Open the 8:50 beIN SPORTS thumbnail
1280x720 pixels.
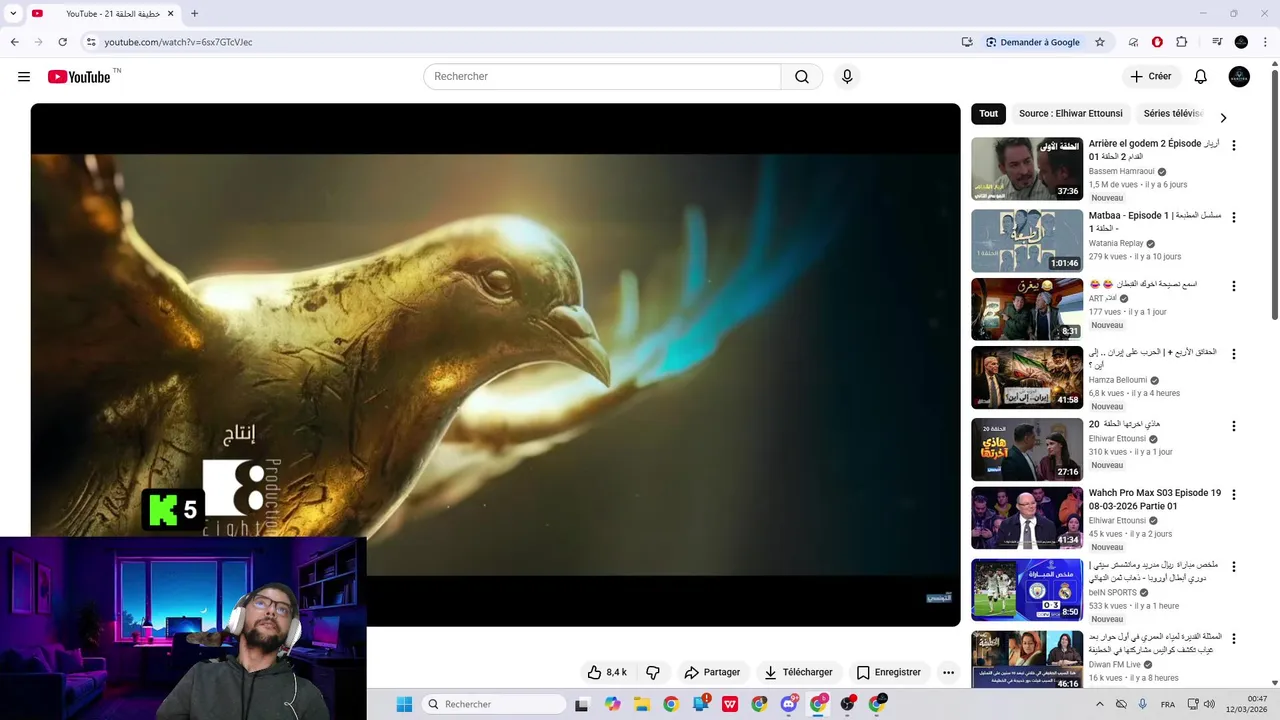pyautogui.click(x=1027, y=589)
